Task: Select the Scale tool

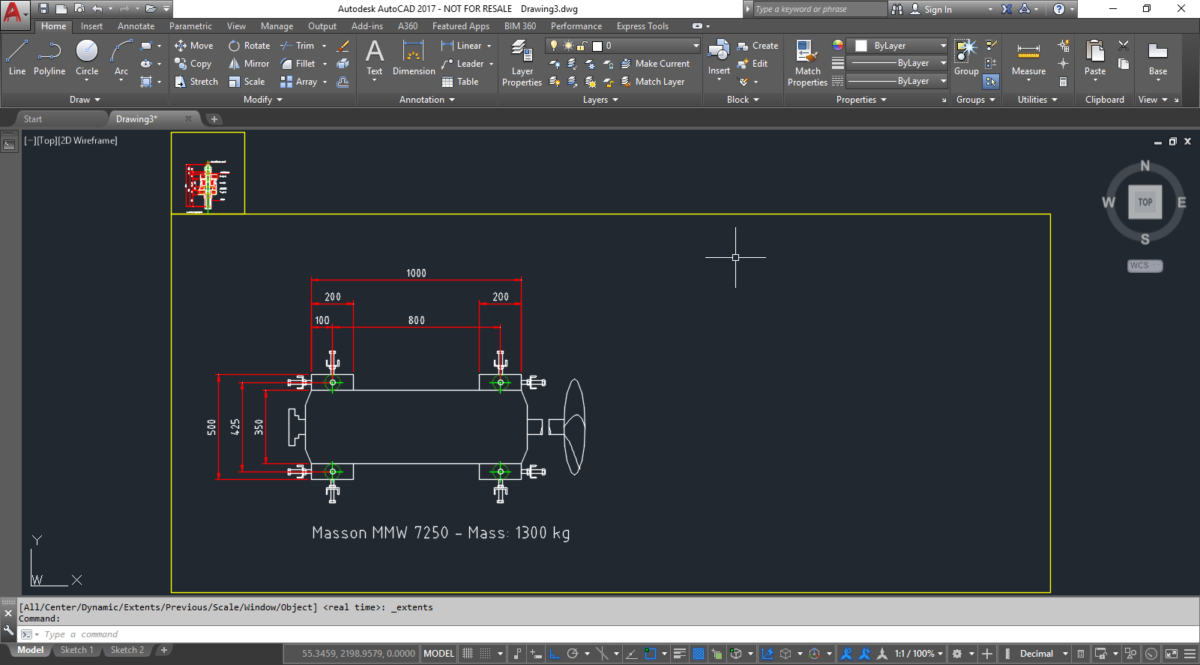Action: click(x=246, y=82)
